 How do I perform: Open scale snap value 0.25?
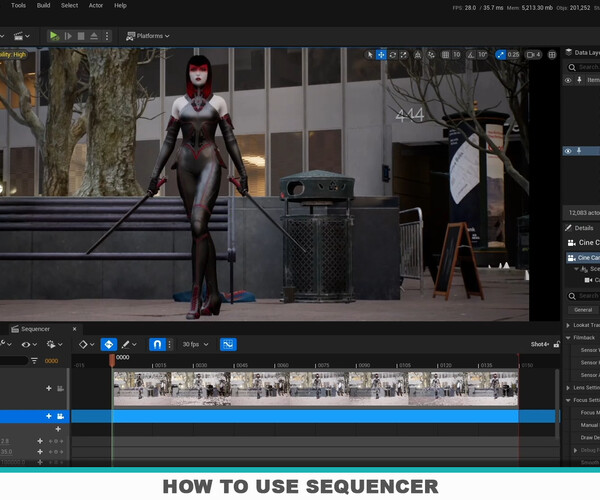(514, 55)
